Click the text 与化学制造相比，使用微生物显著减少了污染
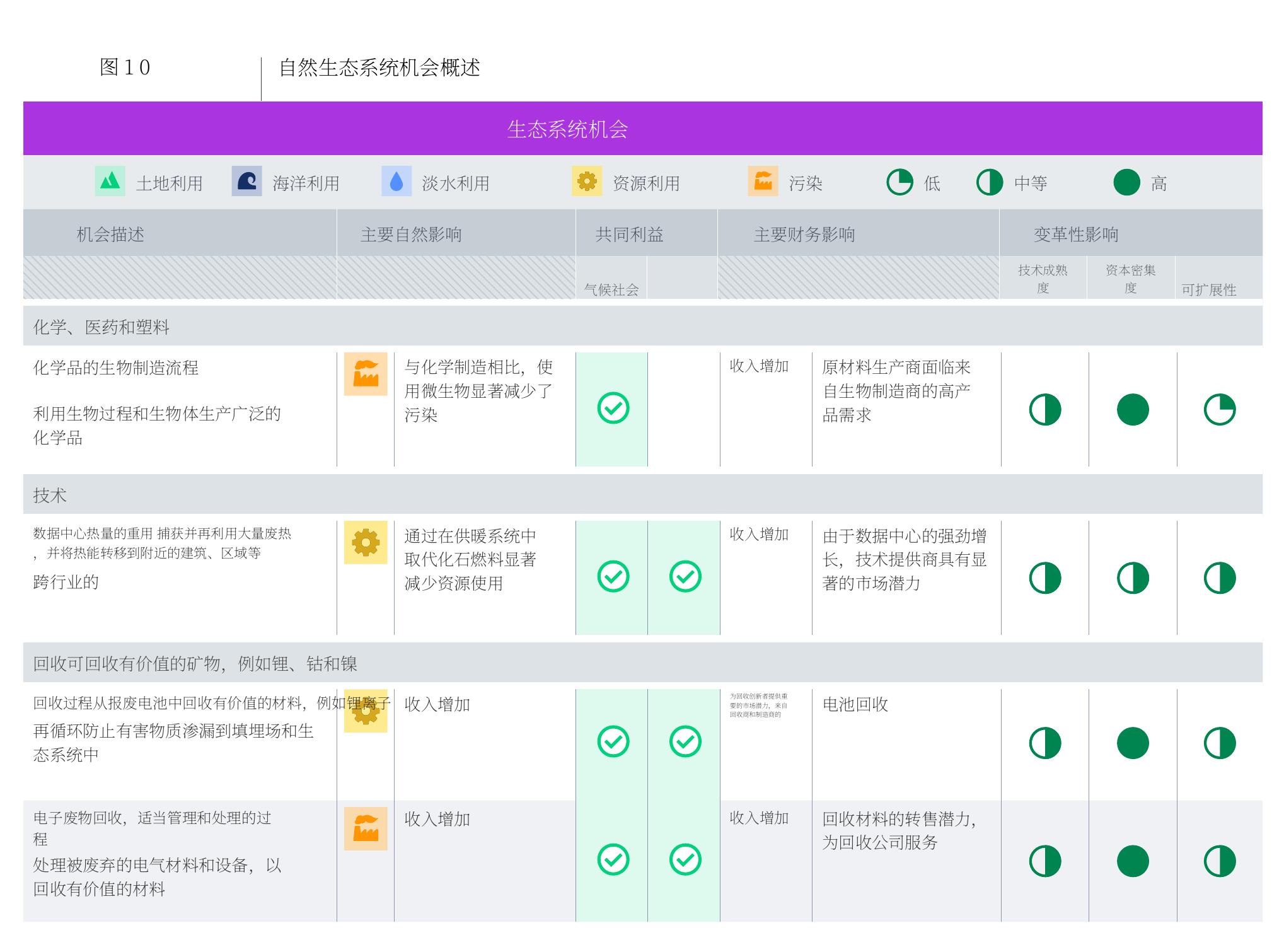 [478, 391]
